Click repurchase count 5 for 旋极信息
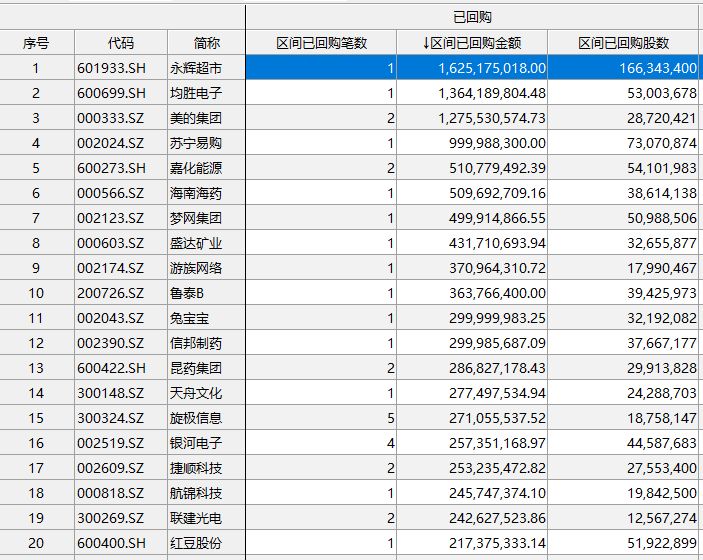Viewport: 703px width, 560px height. [391, 418]
